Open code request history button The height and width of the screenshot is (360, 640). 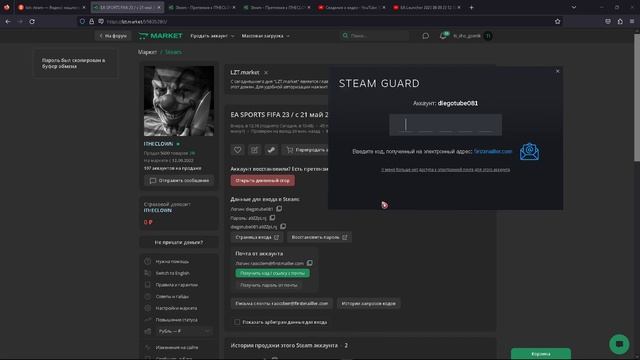click(368, 303)
